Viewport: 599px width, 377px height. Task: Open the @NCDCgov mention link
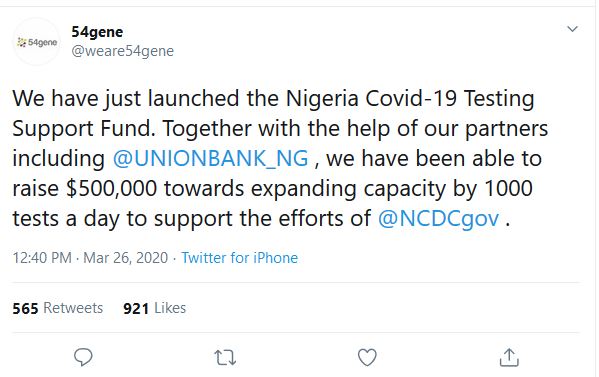(438, 219)
